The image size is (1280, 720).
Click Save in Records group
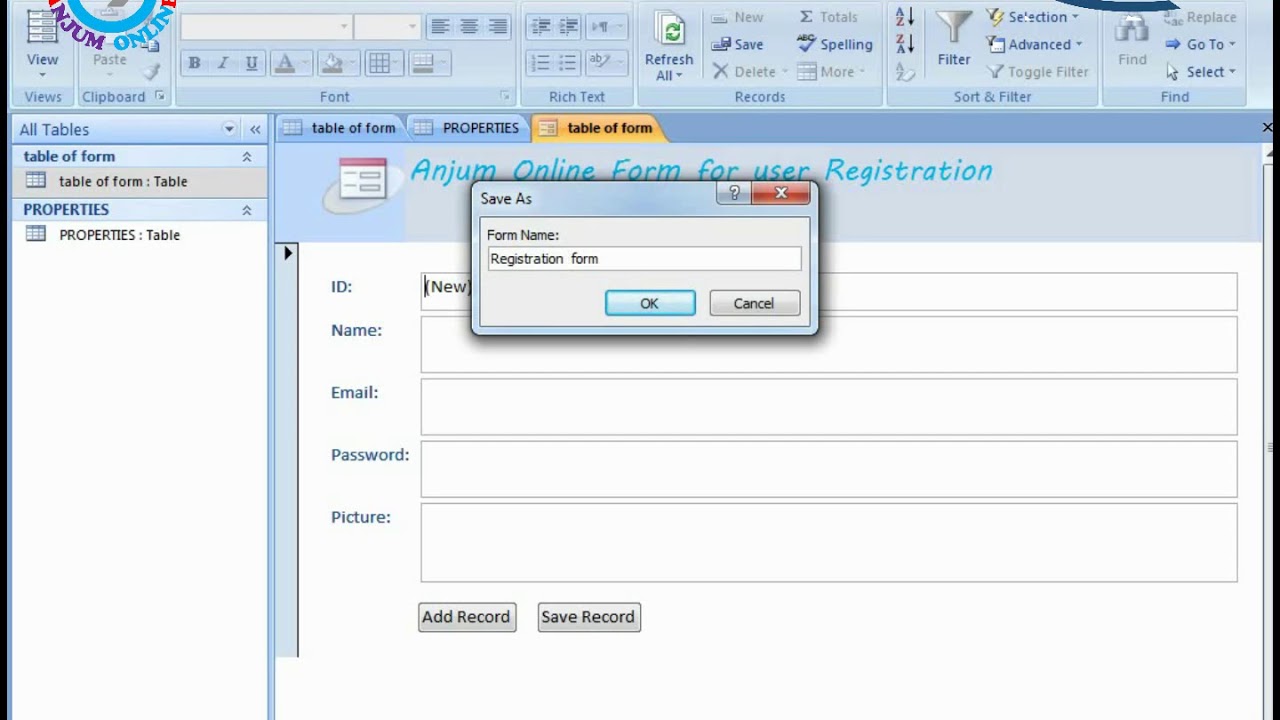738,44
